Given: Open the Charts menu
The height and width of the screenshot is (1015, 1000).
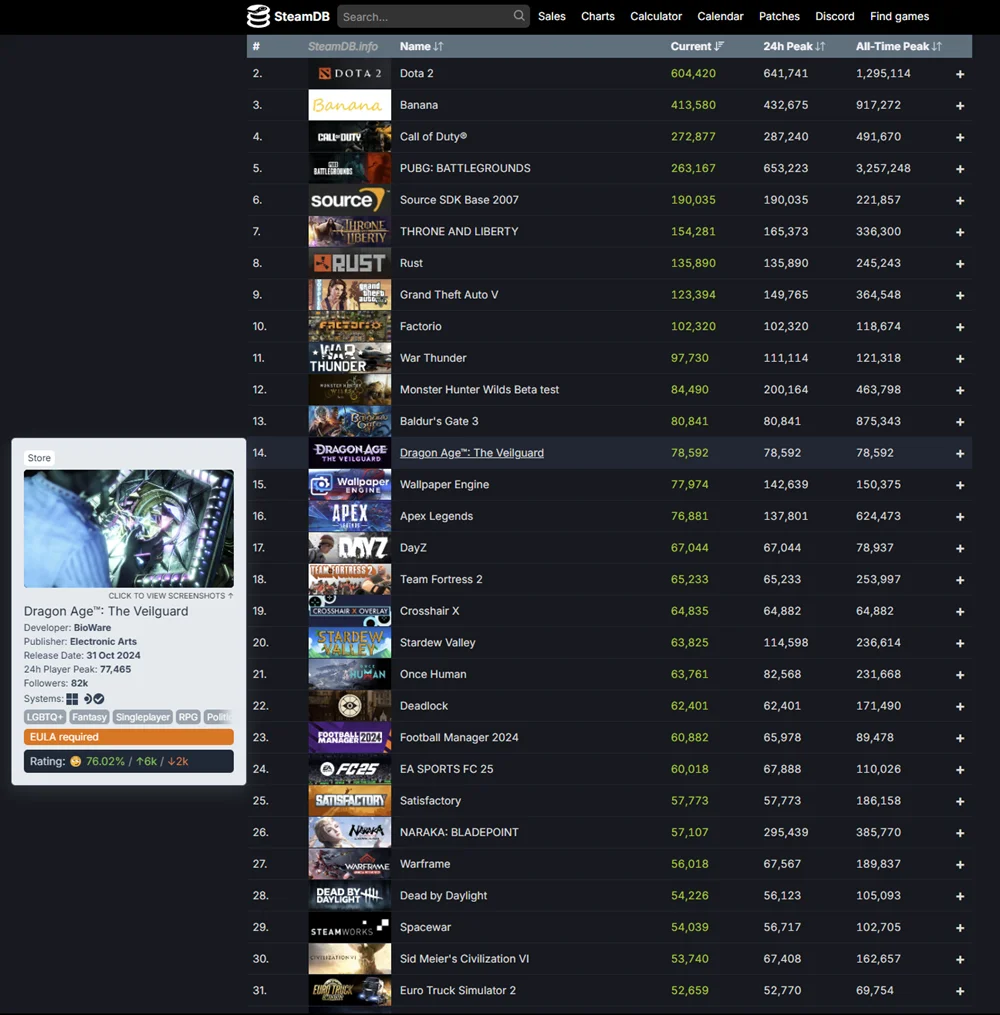Looking at the screenshot, I should [x=597, y=16].
